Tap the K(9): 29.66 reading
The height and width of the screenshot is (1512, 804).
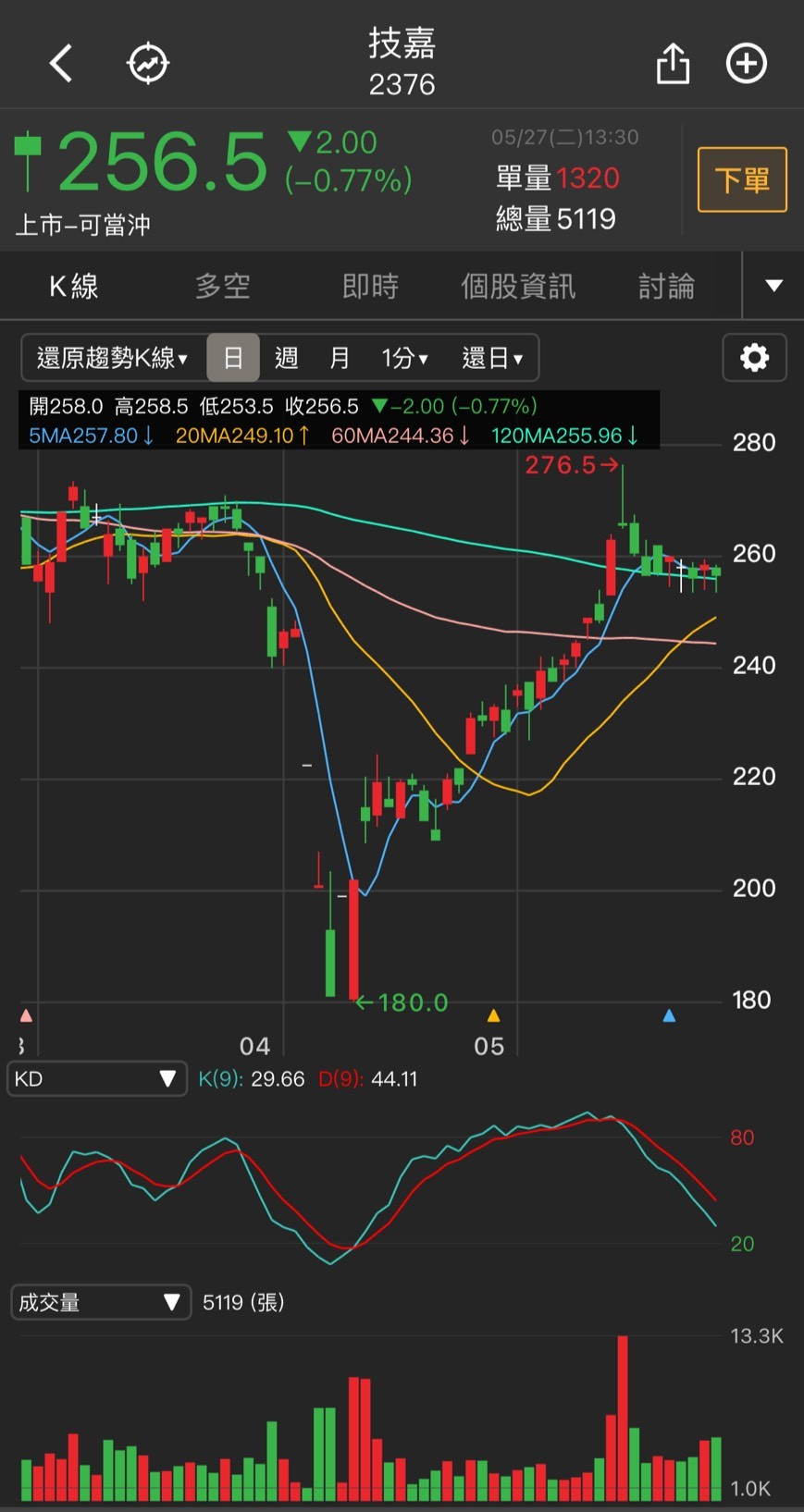251,1079
